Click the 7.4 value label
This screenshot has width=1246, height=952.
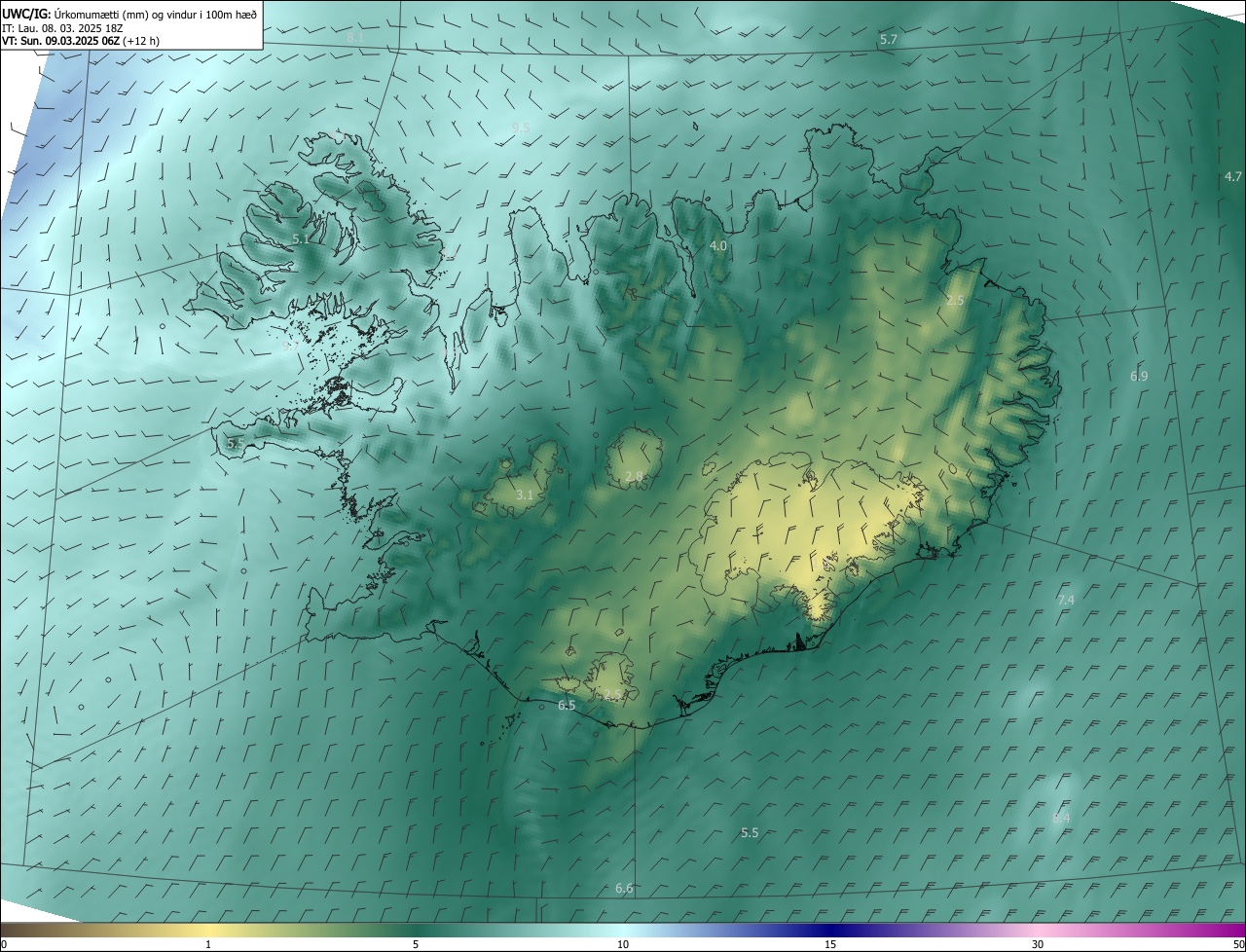[x=1066, y=600]
